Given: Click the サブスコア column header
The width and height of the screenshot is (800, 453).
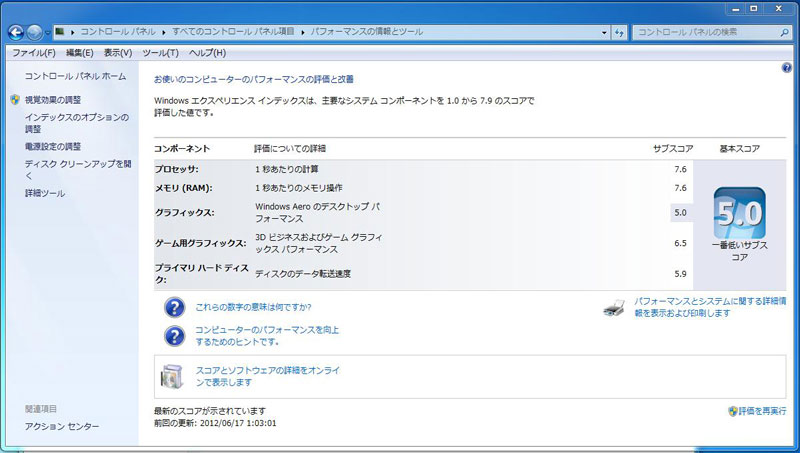Looking at the screenshot, I should point(673,149).
